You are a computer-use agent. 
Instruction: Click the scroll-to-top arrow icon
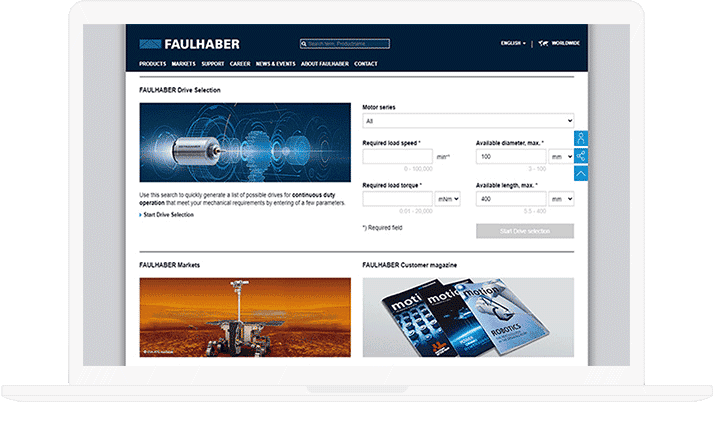point(581,173)
